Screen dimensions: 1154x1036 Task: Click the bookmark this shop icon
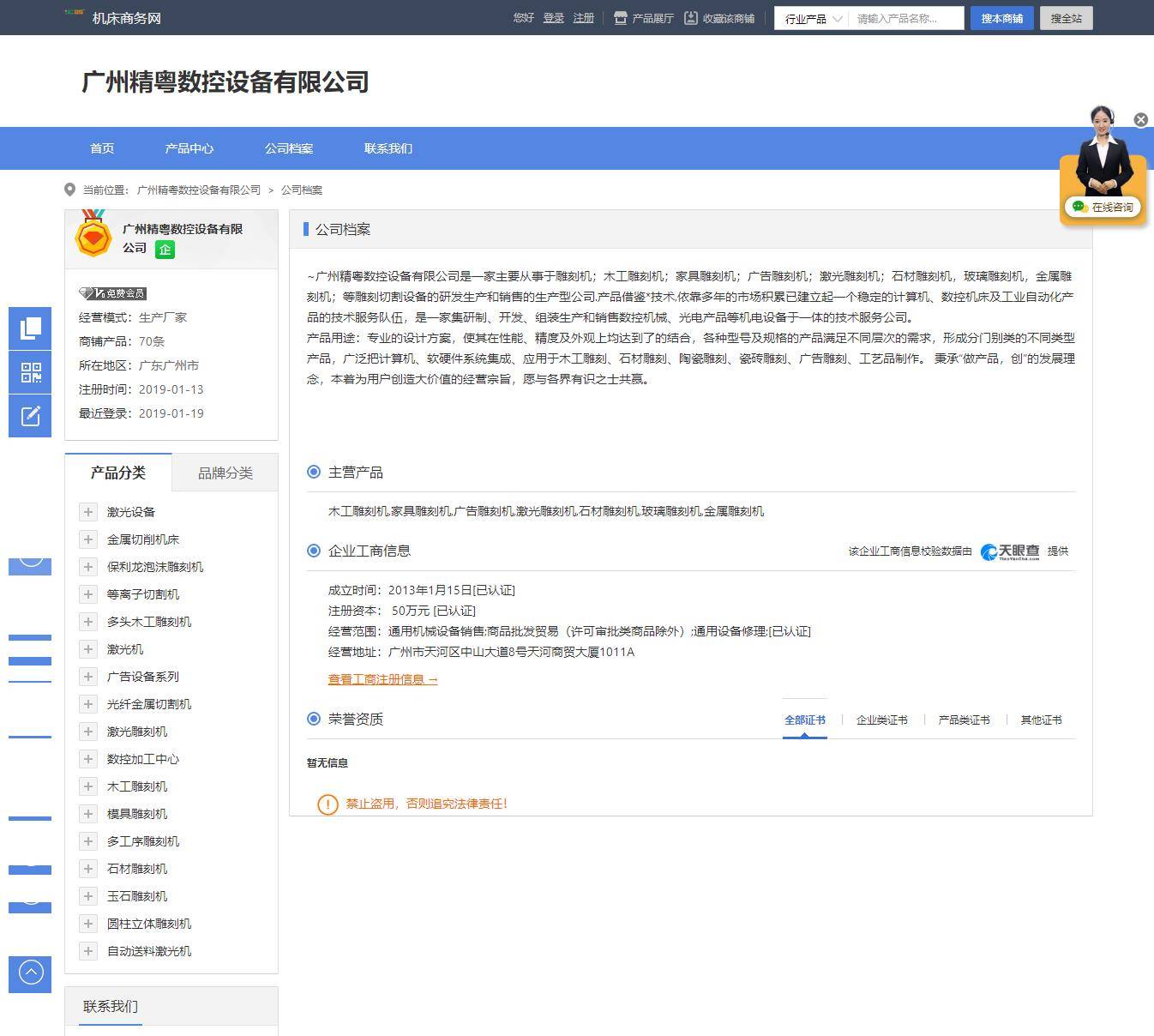(691, 18)
